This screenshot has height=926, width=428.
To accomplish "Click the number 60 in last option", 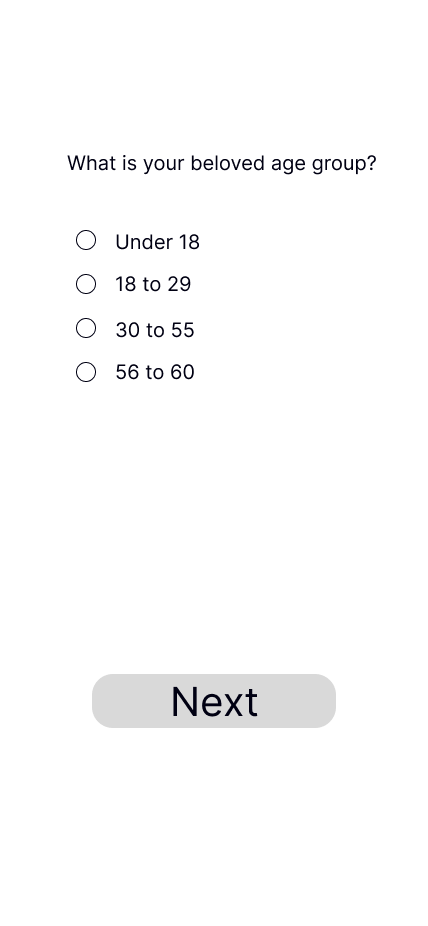I will pos(182,372).
